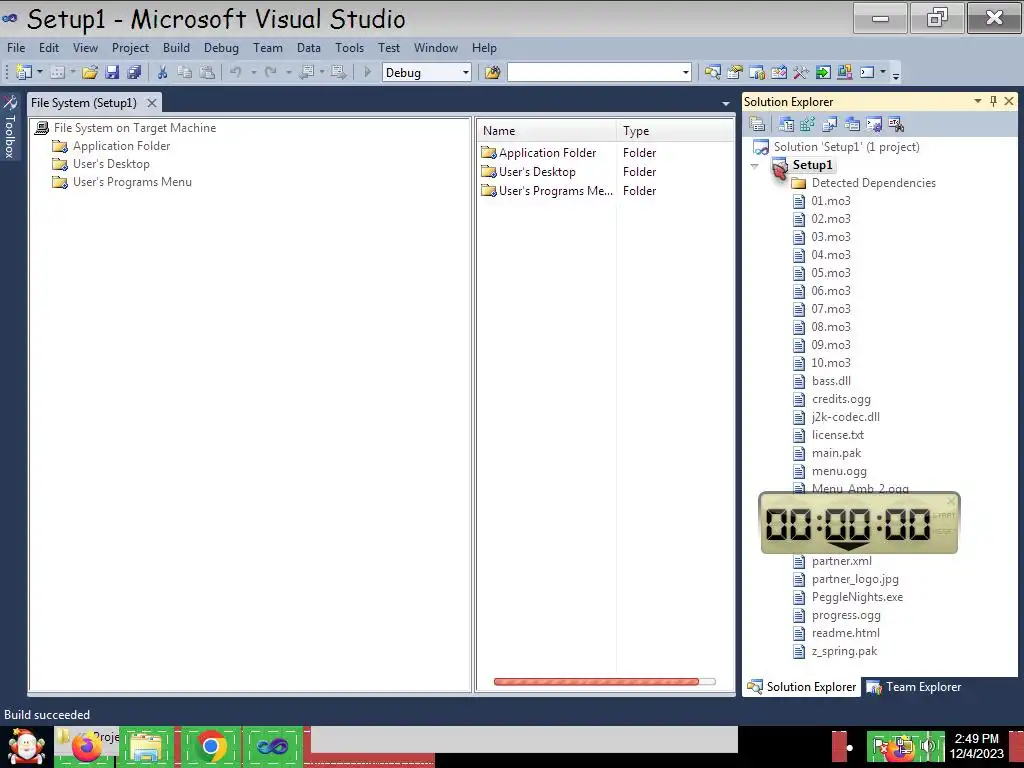Collapse the Setup1 project node
This screenshot has height=768, width=1024.
coord(755,166)
